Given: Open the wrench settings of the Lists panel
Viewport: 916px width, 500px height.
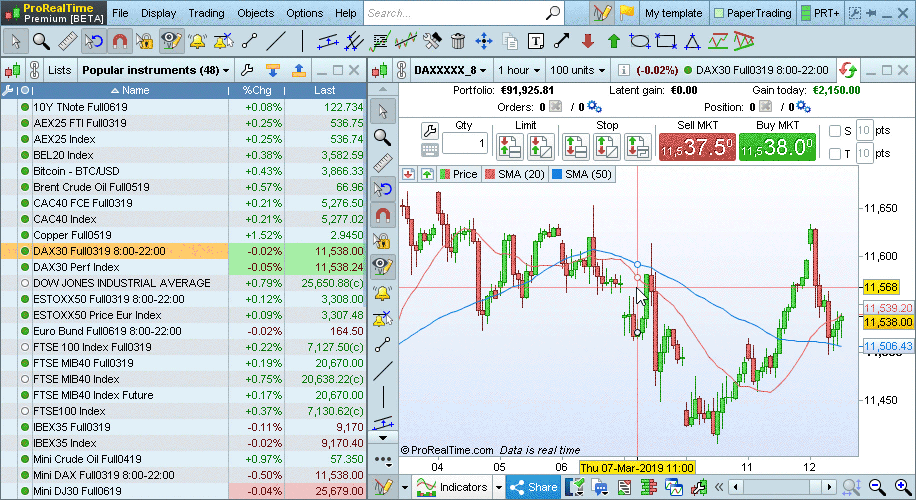Looking at the screenshot, I should point(247,71).
